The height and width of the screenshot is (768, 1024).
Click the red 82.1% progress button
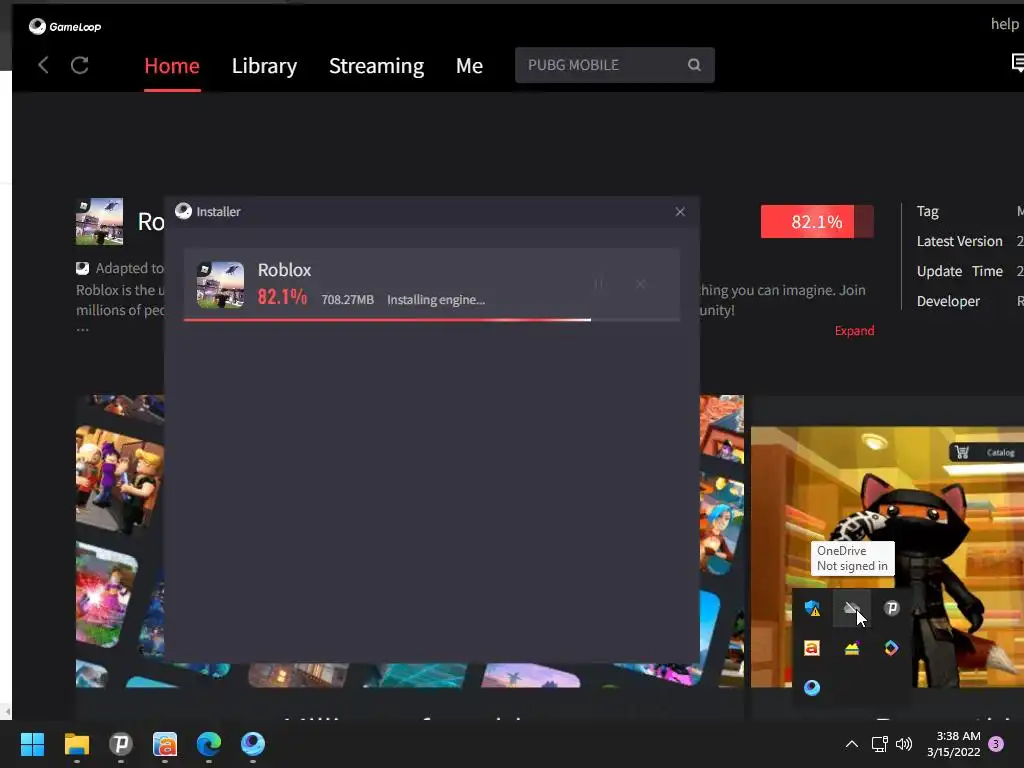[817, 222]
